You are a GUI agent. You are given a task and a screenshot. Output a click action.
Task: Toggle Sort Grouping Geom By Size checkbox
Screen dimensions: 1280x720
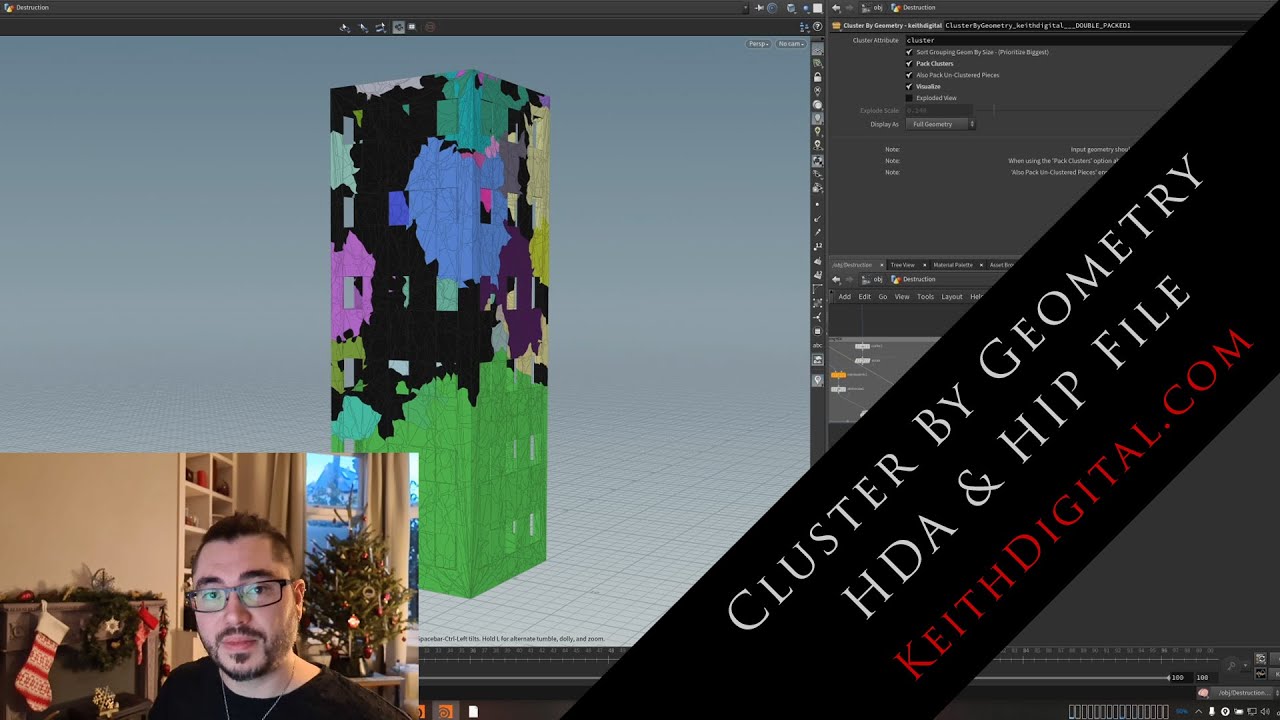909,52
